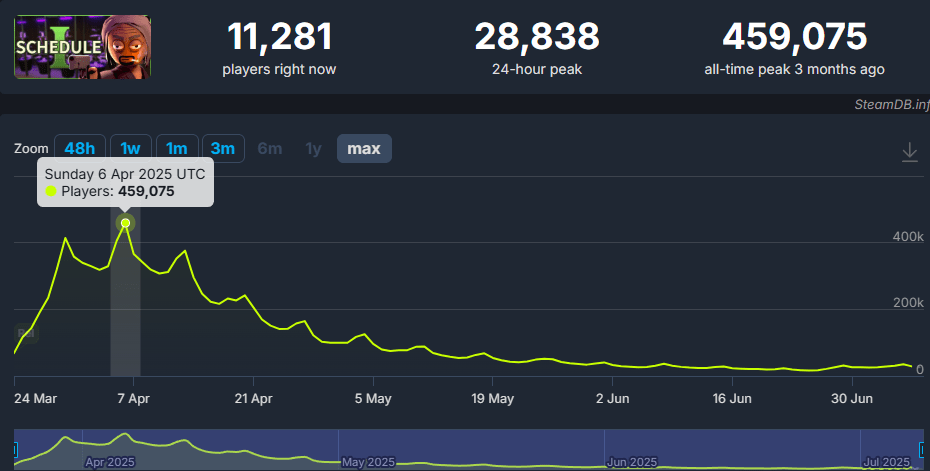Click the '19 May' axis label
Viewport: 930px width, 471px height.
(x=492, y=399)
